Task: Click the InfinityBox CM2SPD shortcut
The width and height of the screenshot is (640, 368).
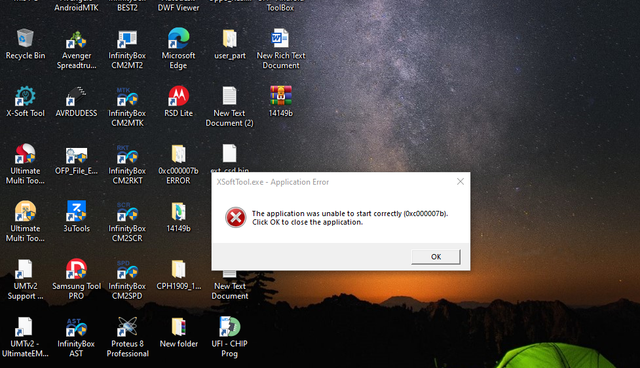Action: pyautogui.click(x=127, y=269)
